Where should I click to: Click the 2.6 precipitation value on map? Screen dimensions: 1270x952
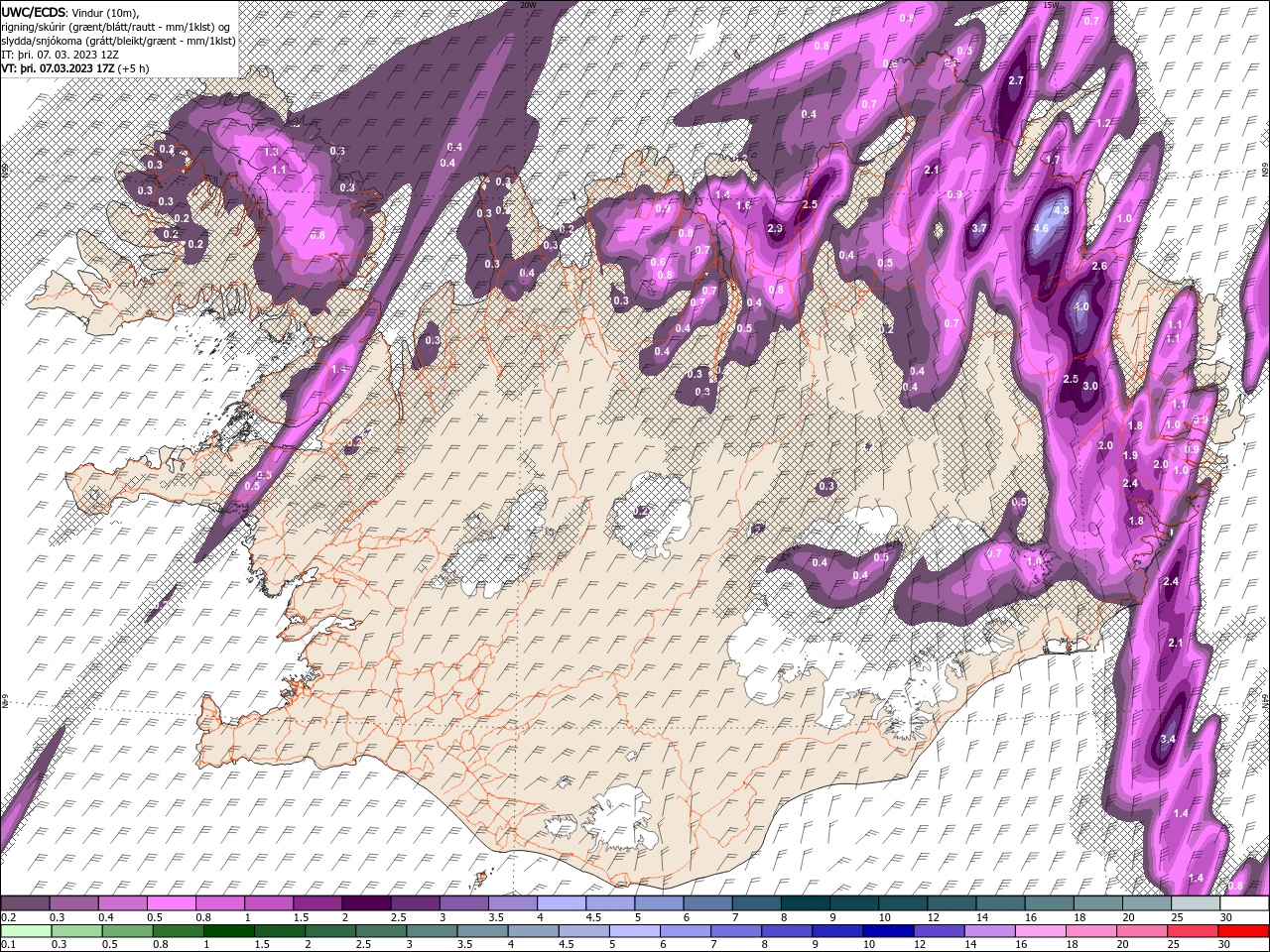tap(1099, 267)
